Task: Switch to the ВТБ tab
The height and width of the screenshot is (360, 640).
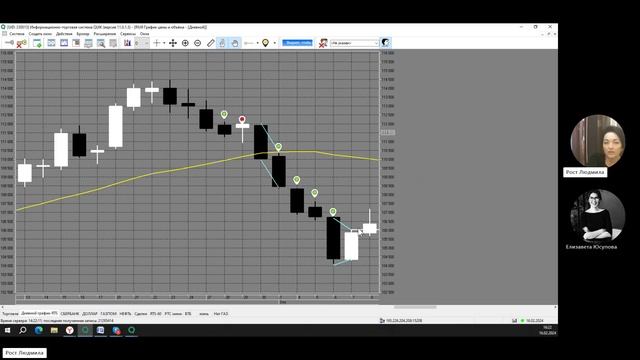Action: pyautogui.click(x=188, y=314)
